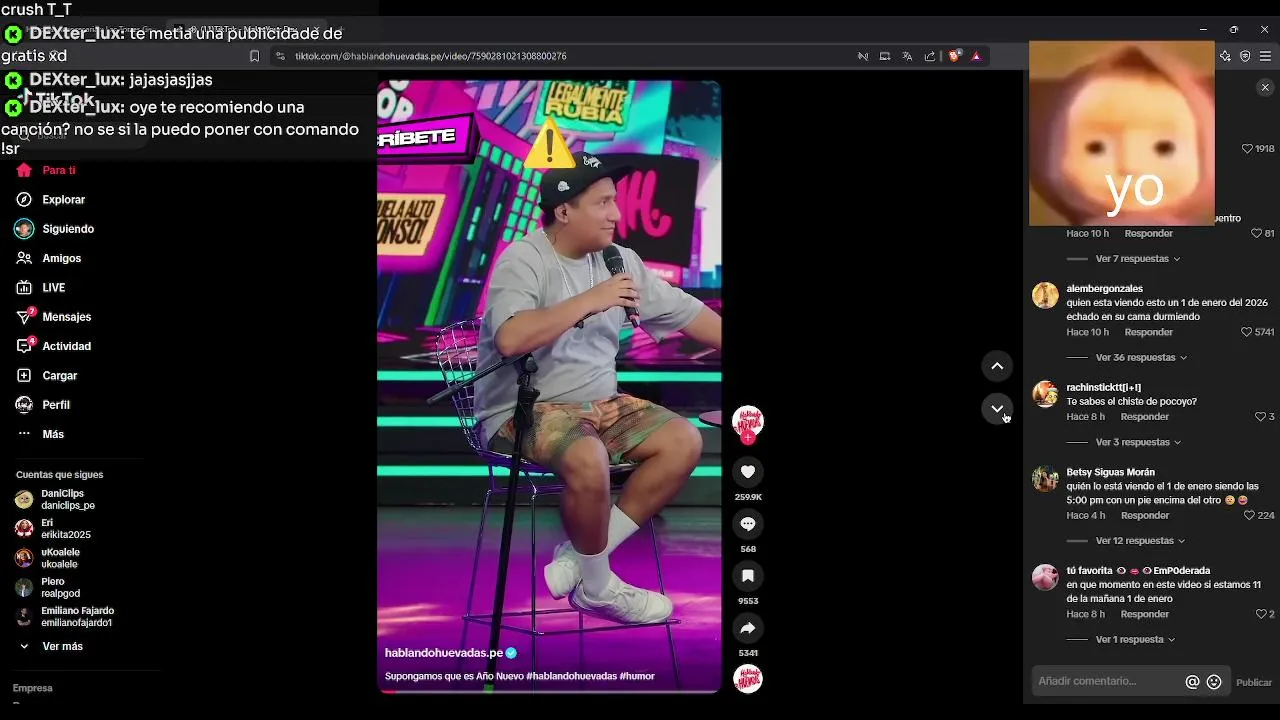The image size is (1280, 720).
Task: Expand Ver 1 respuesta
Action: click(1135, 640)
